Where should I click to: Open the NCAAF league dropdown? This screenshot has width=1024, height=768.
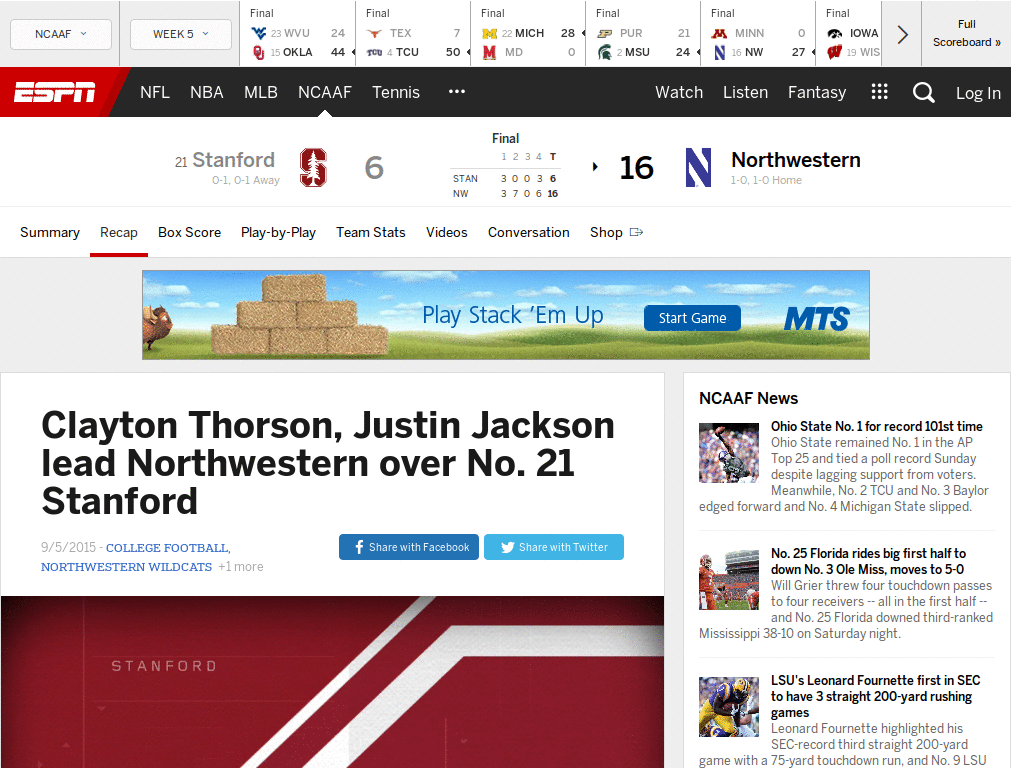(x=60, y=33)
